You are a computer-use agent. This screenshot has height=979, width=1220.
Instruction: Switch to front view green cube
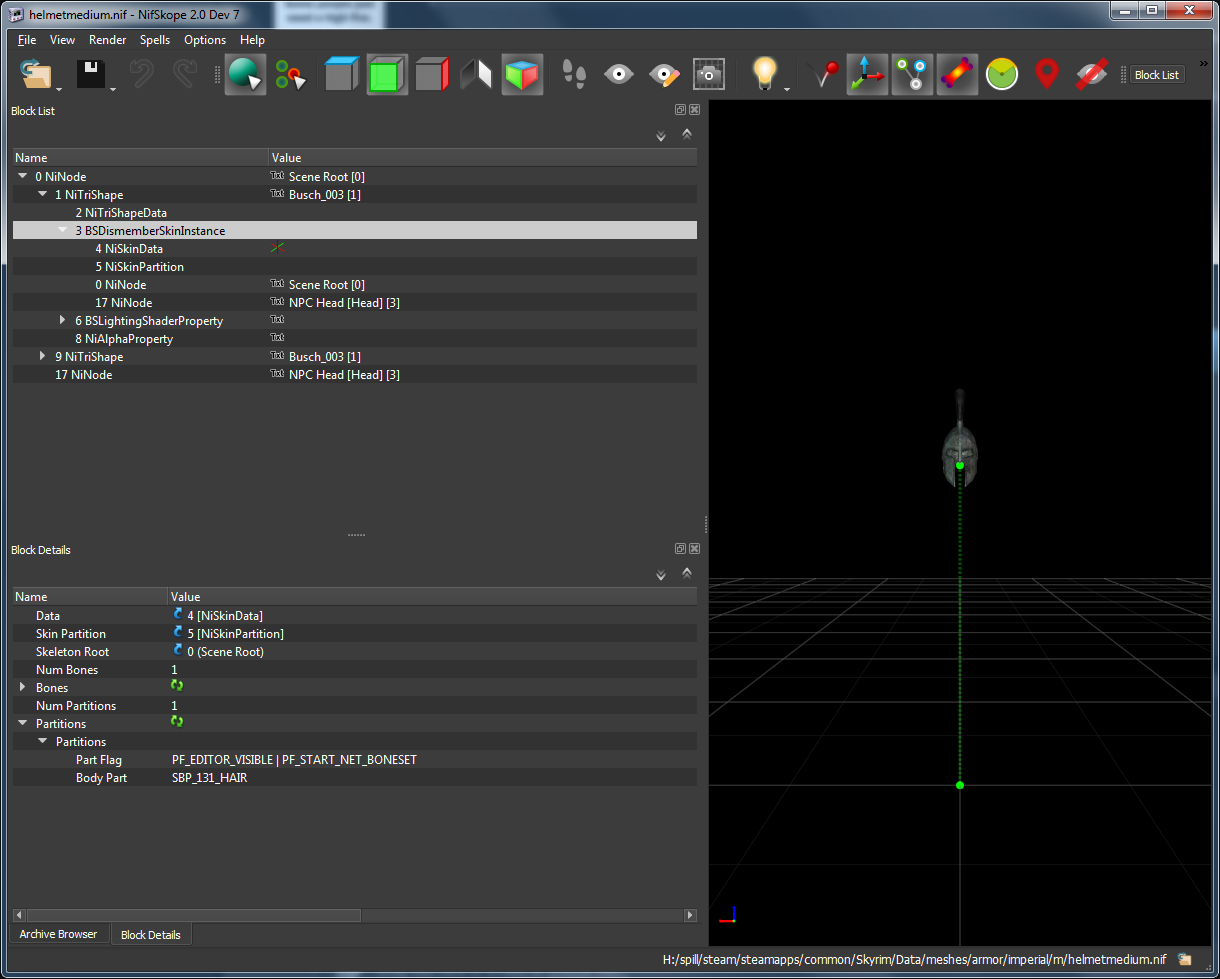coord(386,74)
